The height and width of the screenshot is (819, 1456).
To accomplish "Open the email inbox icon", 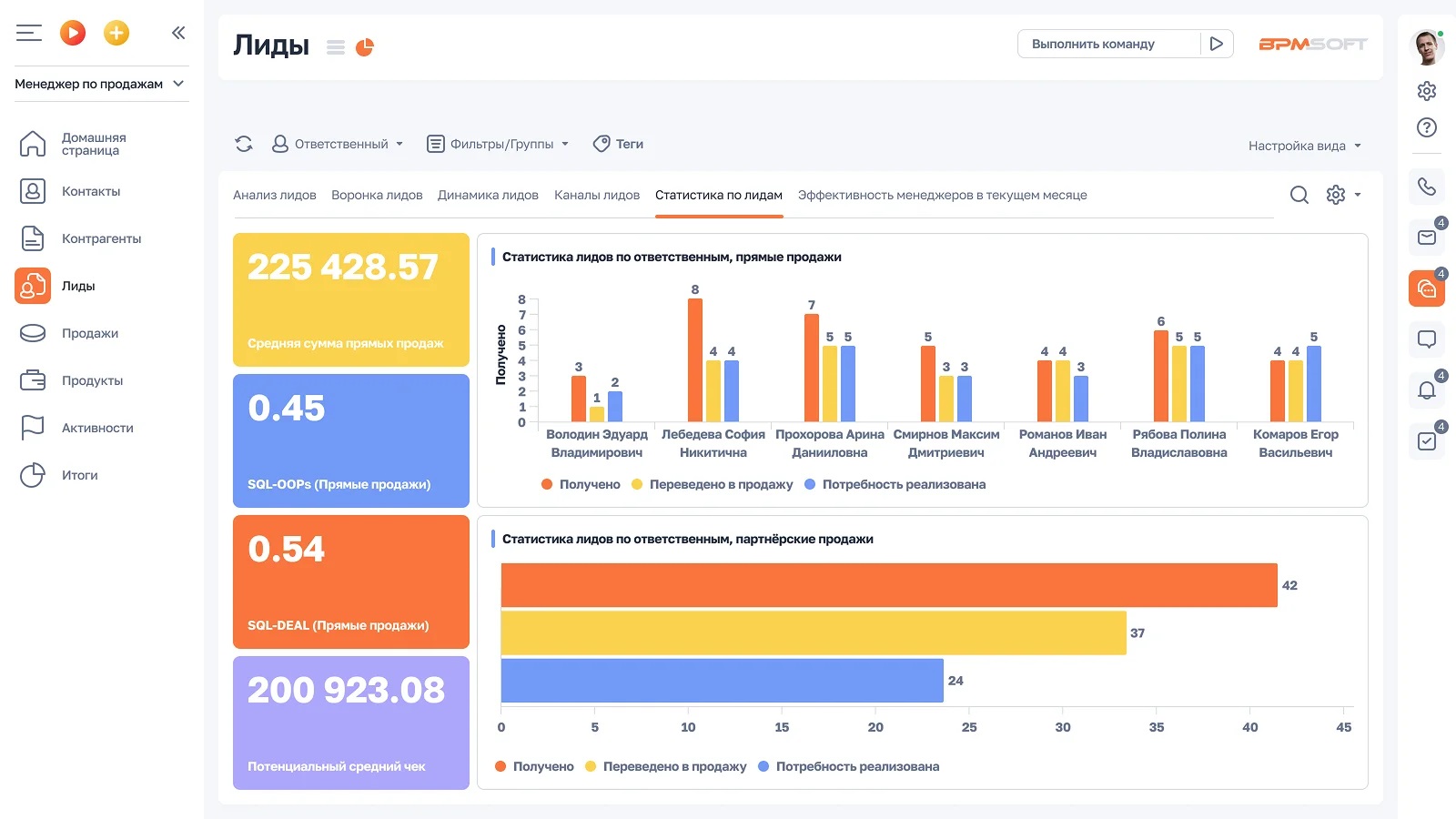I will coord(1426,238).
